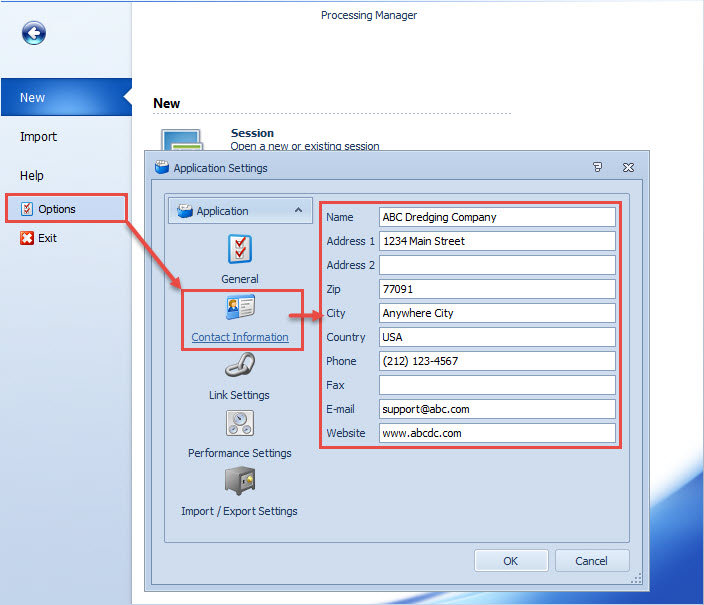Click the Performance Settings label

pos(240,453)
